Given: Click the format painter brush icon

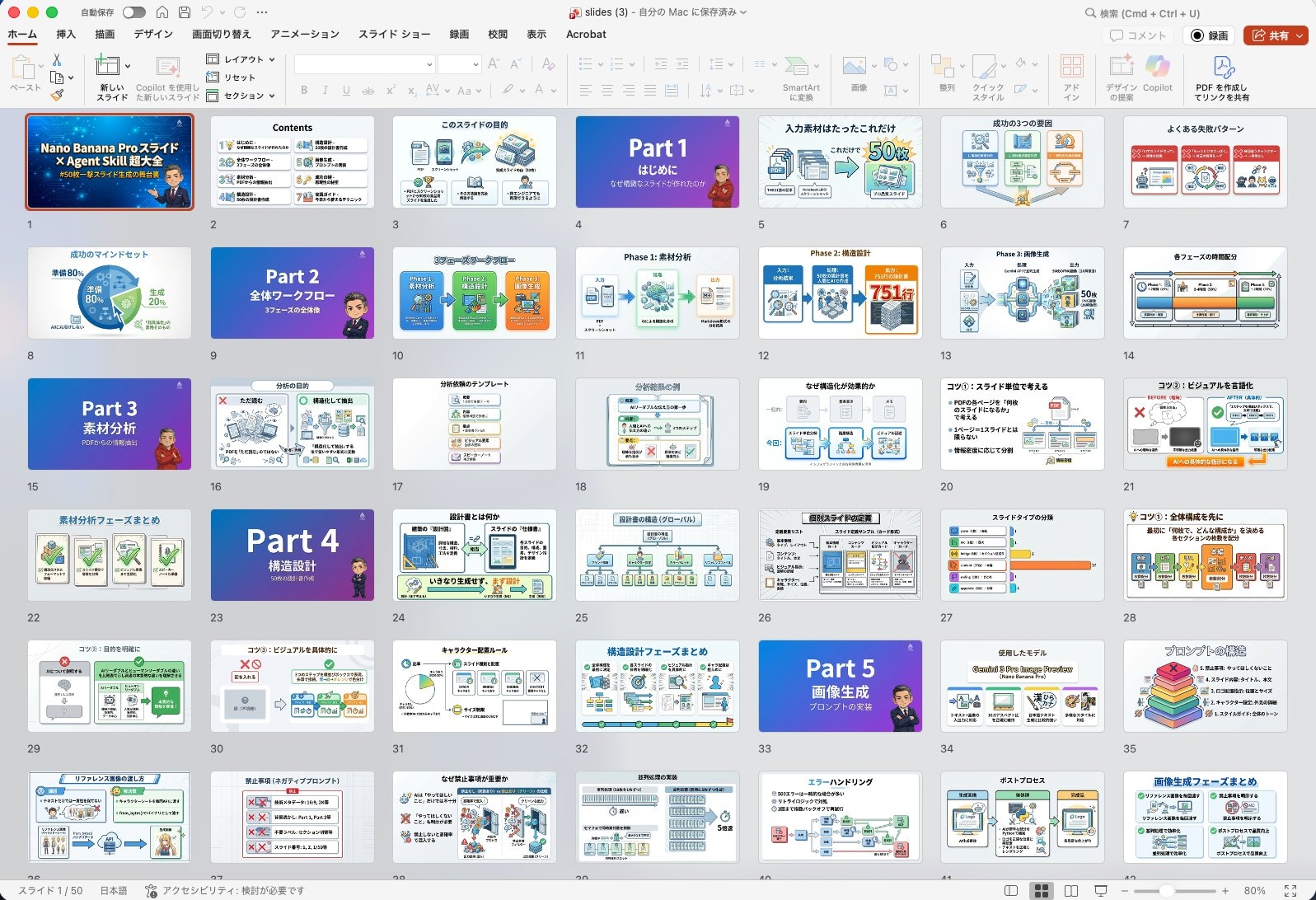Looking at the screenshot, I should click(x=57, y=95).
